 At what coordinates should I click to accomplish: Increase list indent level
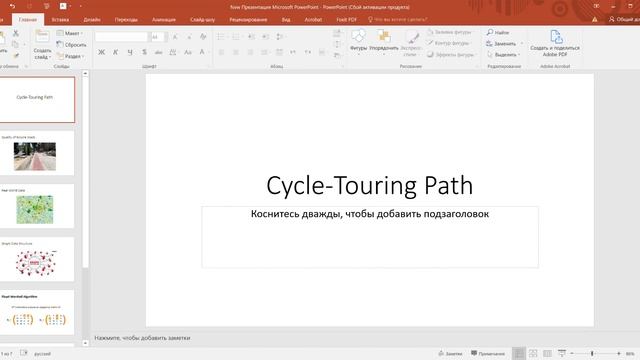coord(266,37)
